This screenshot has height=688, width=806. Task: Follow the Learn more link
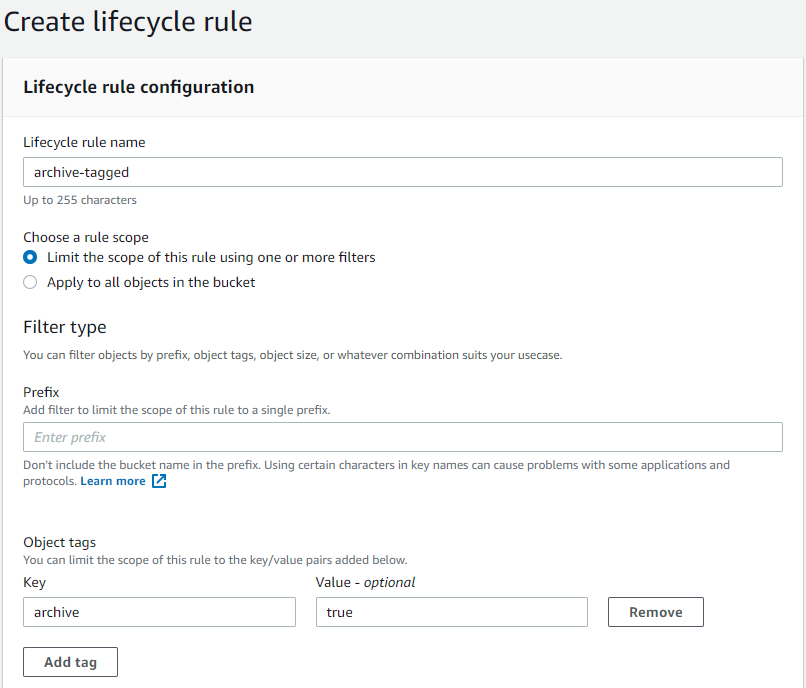113,481
